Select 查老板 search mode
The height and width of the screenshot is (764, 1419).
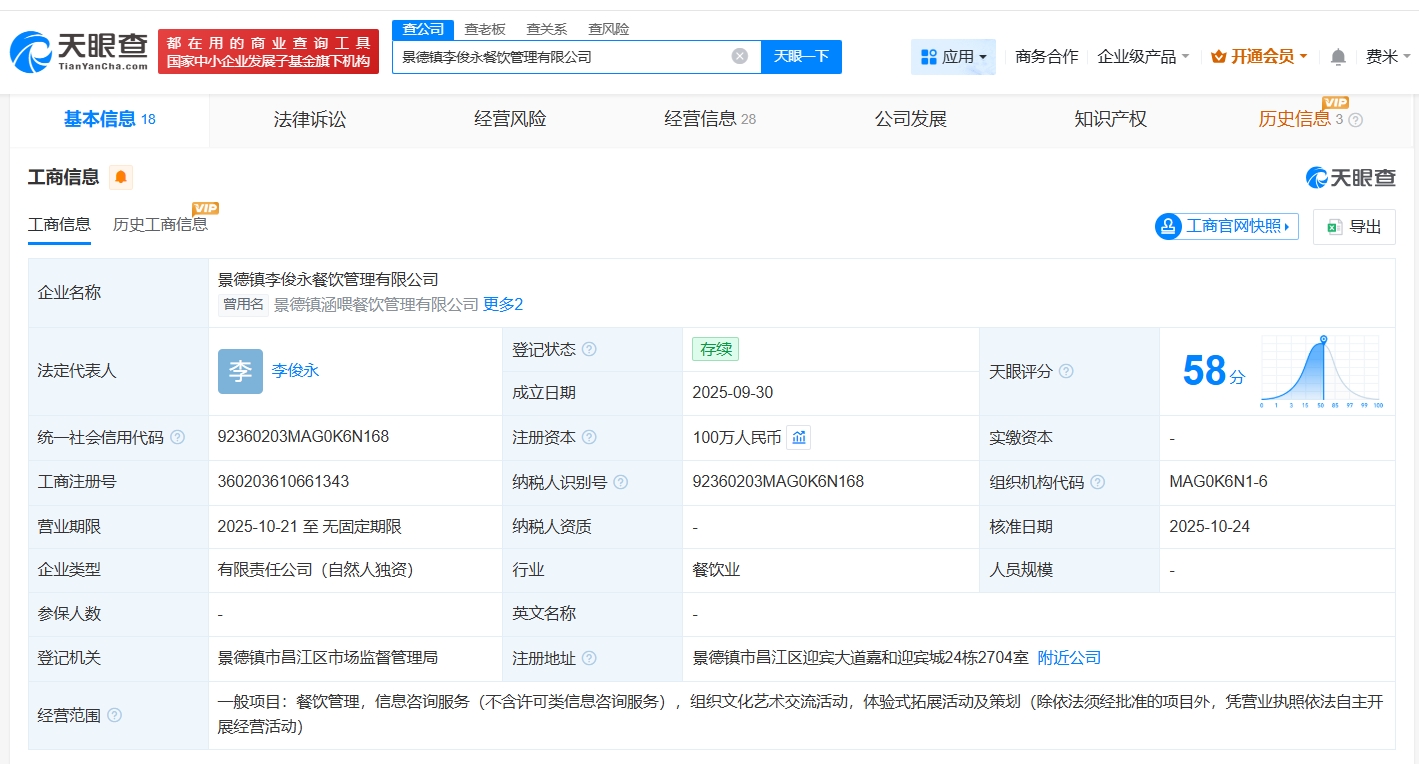[485, 29]
